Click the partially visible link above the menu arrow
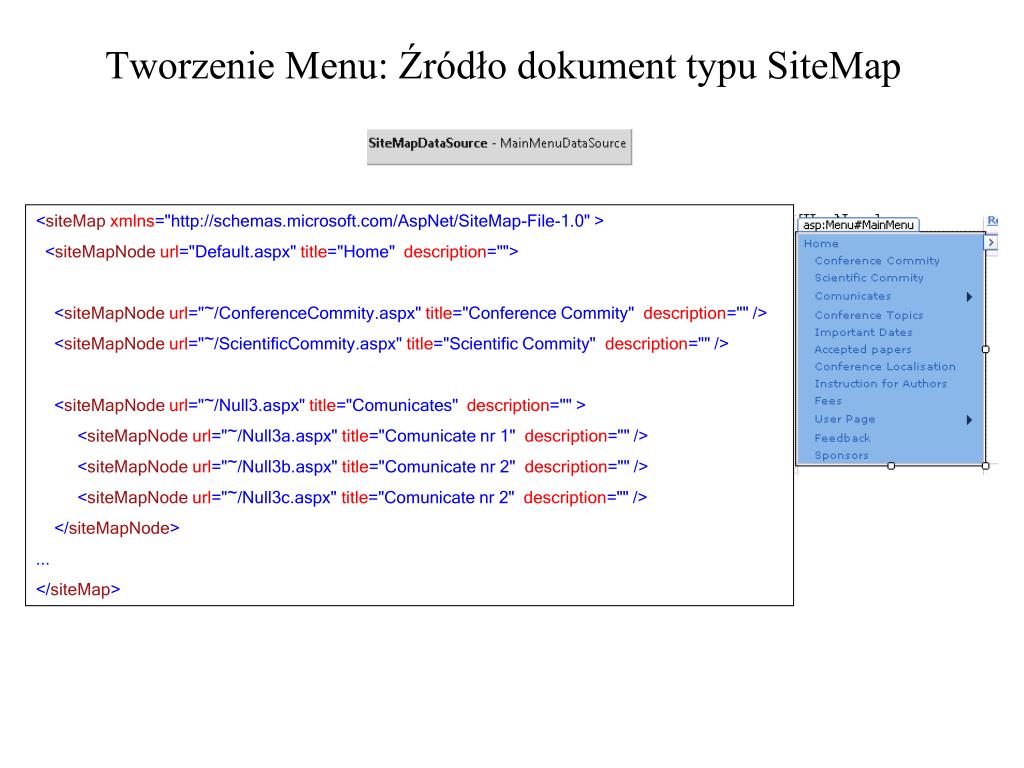This screenshot has height=768, width=1024. [993, 221]
